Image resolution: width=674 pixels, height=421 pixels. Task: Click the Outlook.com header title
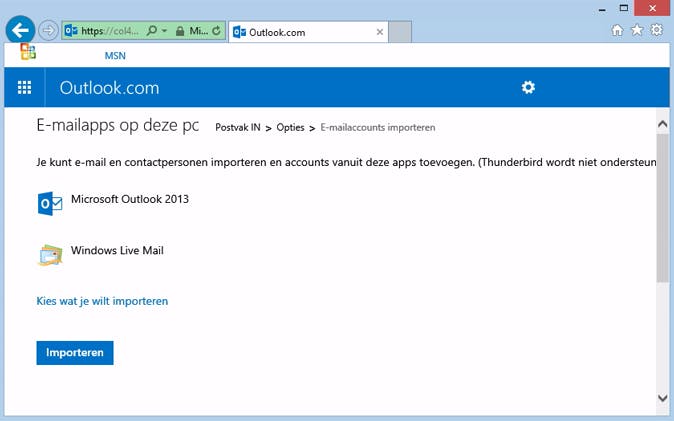pyautogui.click(x=109, y=88)
